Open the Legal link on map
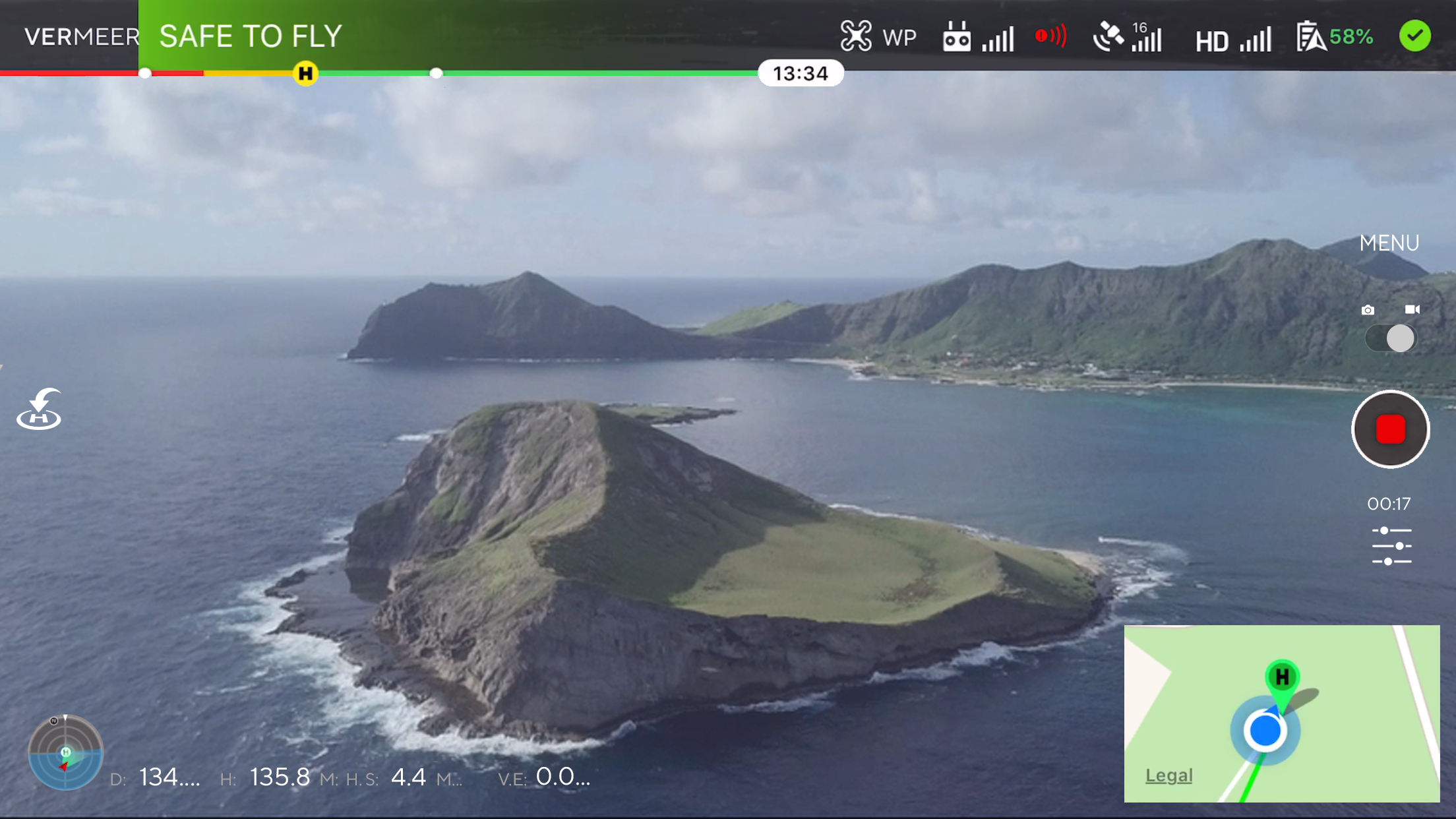1456x819 pixels. tap(1168, 775)
